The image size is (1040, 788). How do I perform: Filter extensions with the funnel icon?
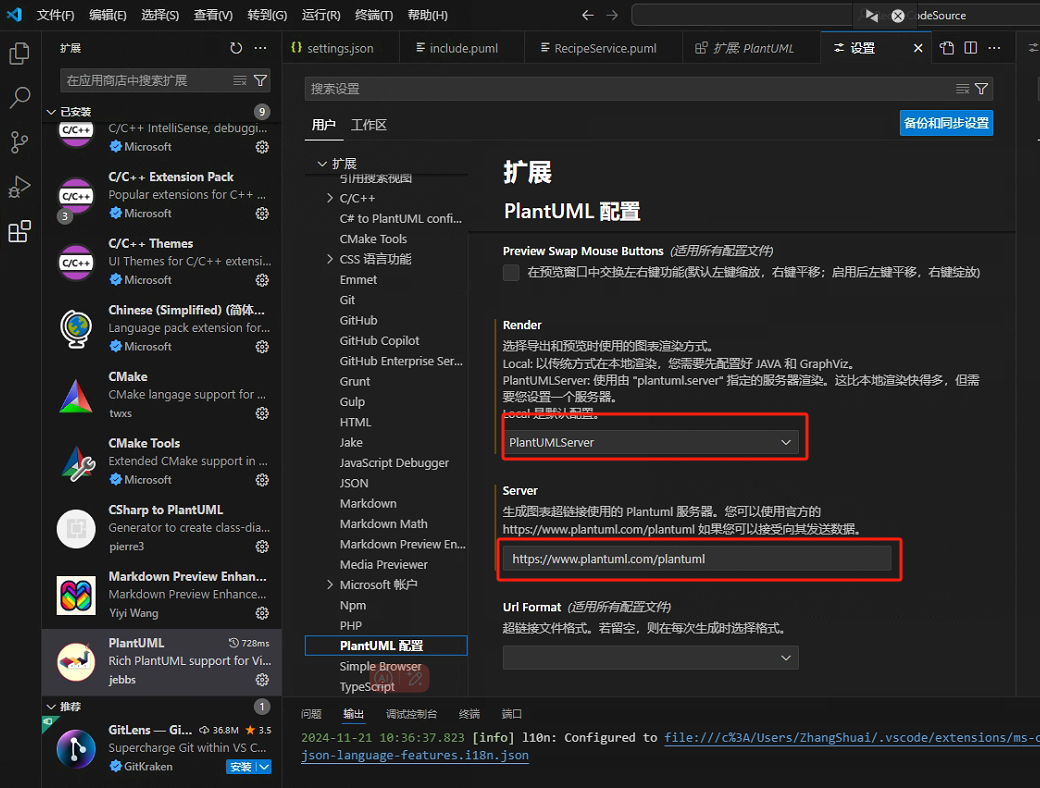261,80
